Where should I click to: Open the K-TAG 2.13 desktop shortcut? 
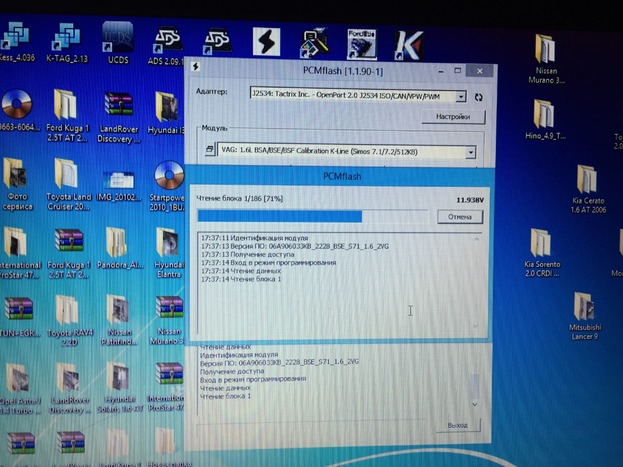tap(67, 40)
